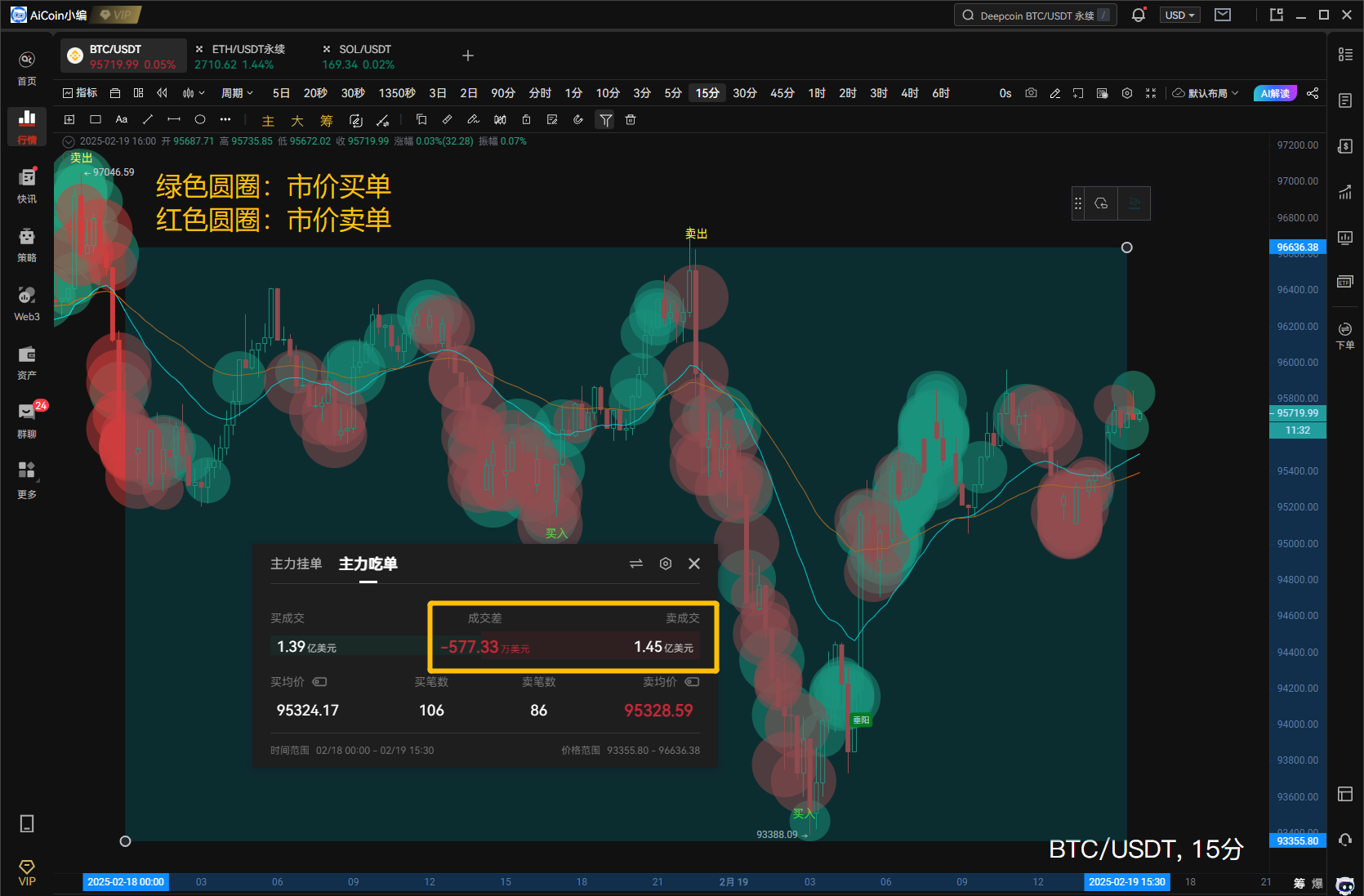Open the 策略 strategy sidebar icon
The image size is (1364, 896).
tap(27, 245)
